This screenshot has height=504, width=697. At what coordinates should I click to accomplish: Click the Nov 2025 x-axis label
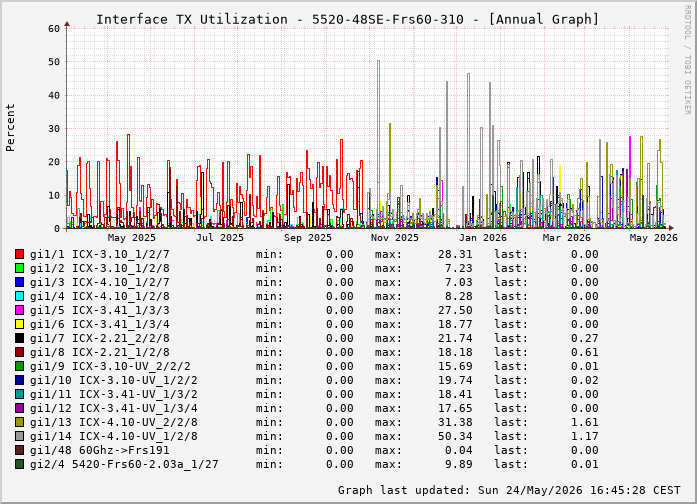click(x=395, y=238)
